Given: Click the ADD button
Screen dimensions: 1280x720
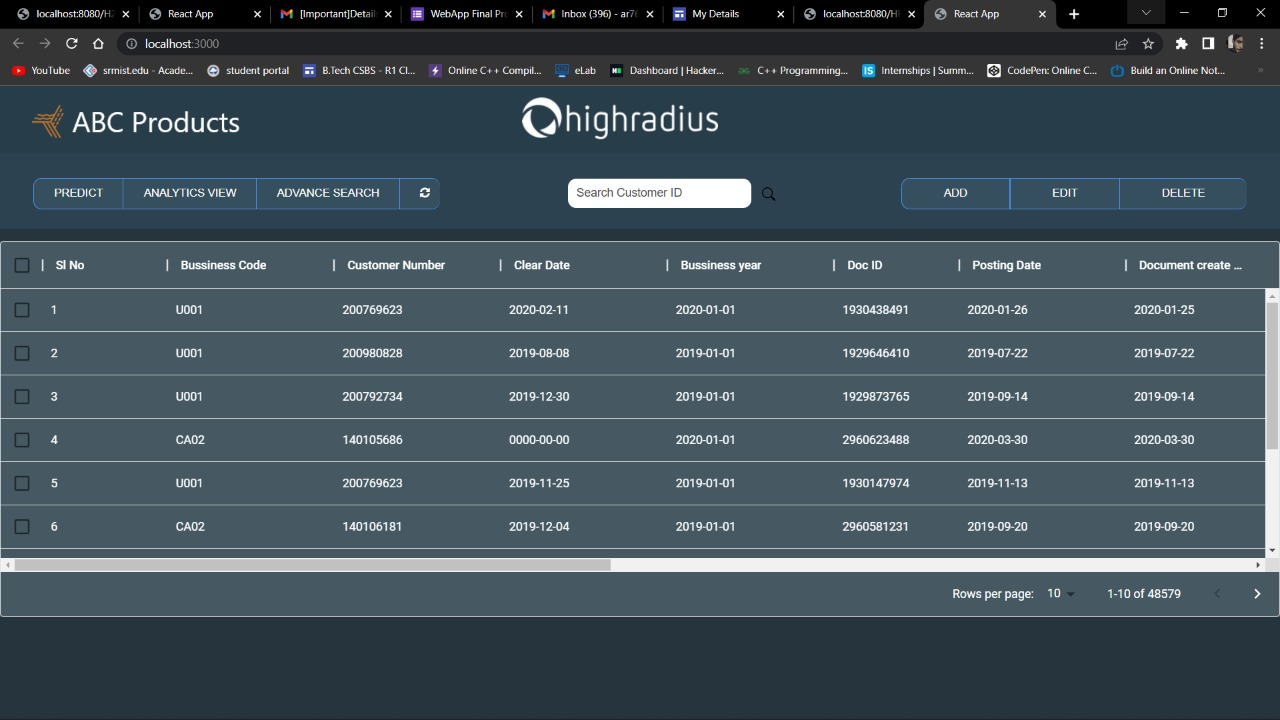Looking at the screenshot, I should 954,193.
